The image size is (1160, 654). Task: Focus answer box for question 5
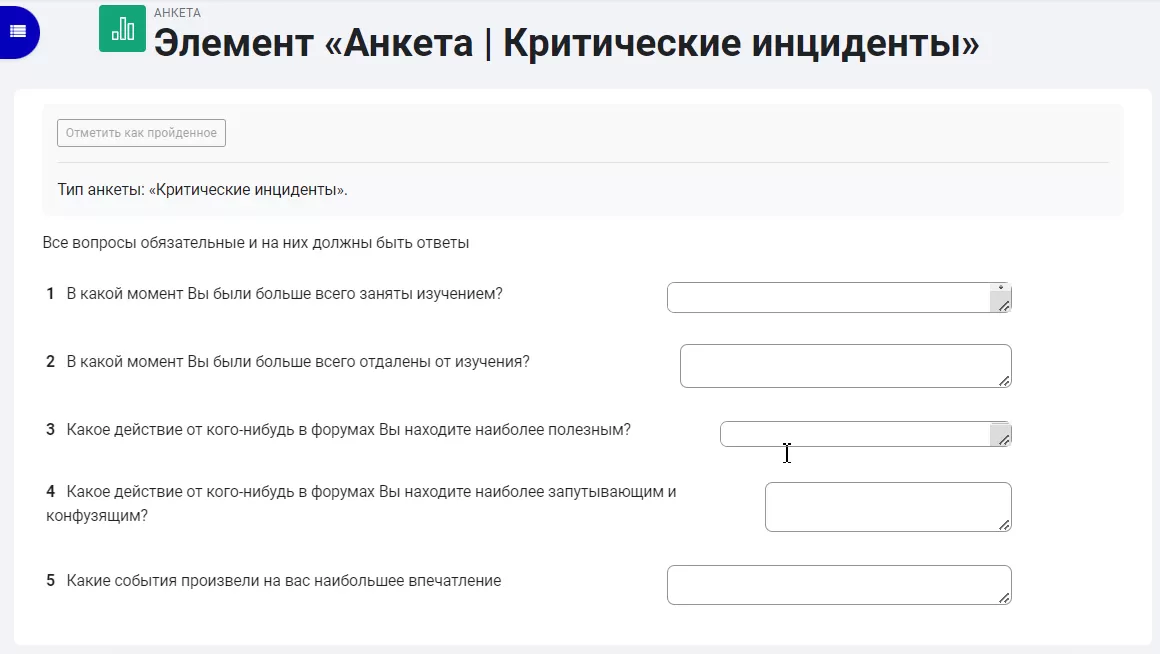coord(839,584)
